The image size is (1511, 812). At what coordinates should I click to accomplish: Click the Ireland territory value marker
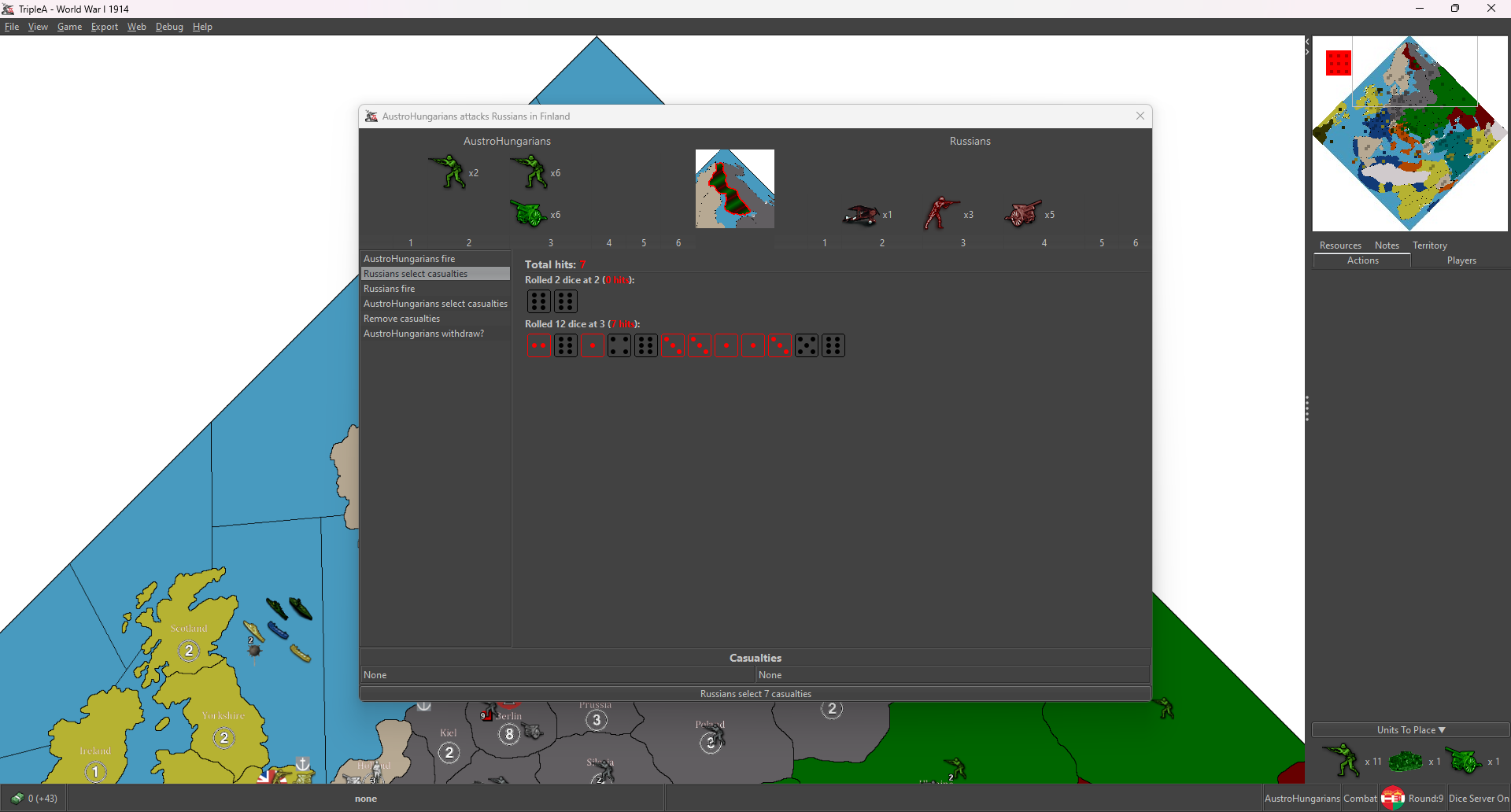coord(95,772)
